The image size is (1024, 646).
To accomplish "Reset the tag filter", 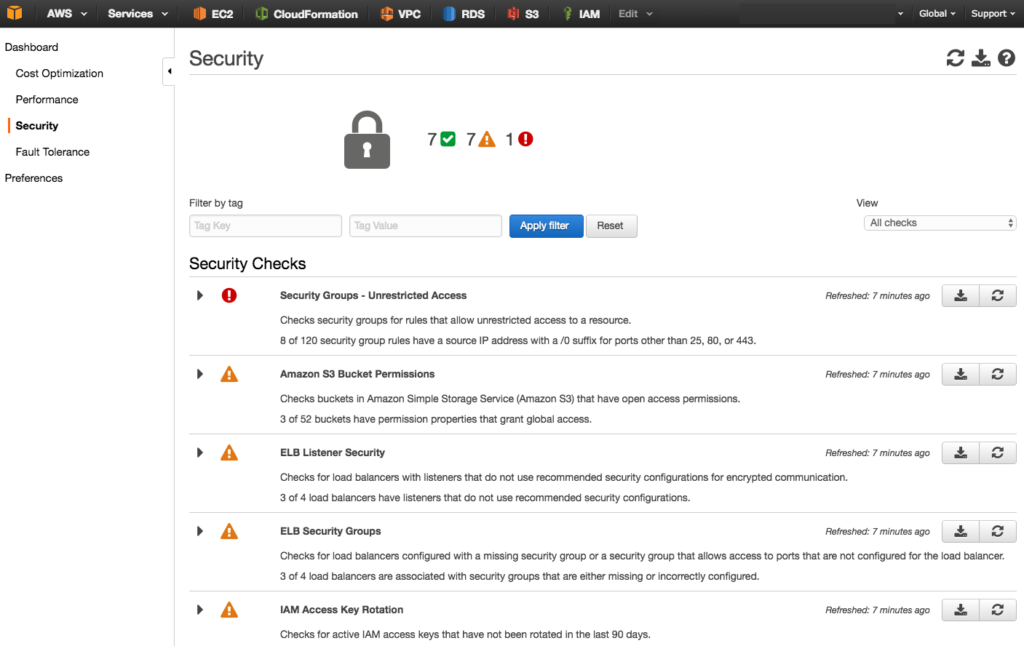I will click(611, 225).
